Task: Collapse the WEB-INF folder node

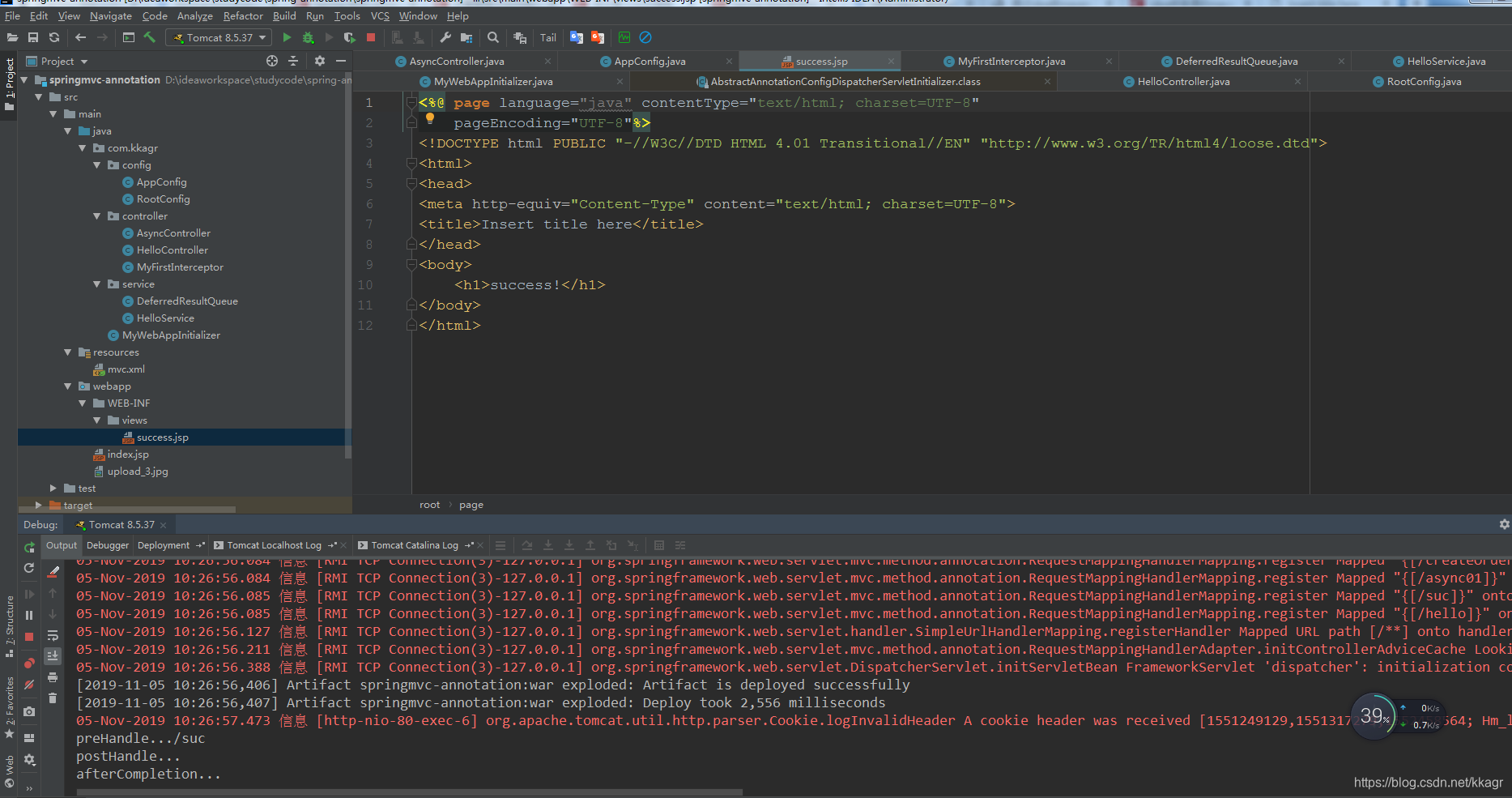Action: (x=83, y=403)
